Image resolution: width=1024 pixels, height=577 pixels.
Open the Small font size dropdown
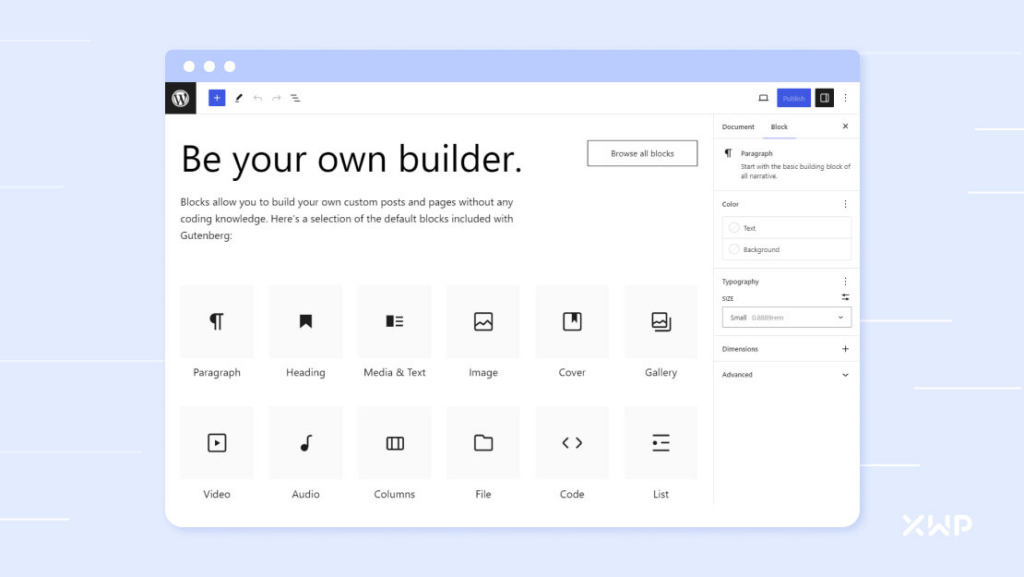tap(787, 317)
